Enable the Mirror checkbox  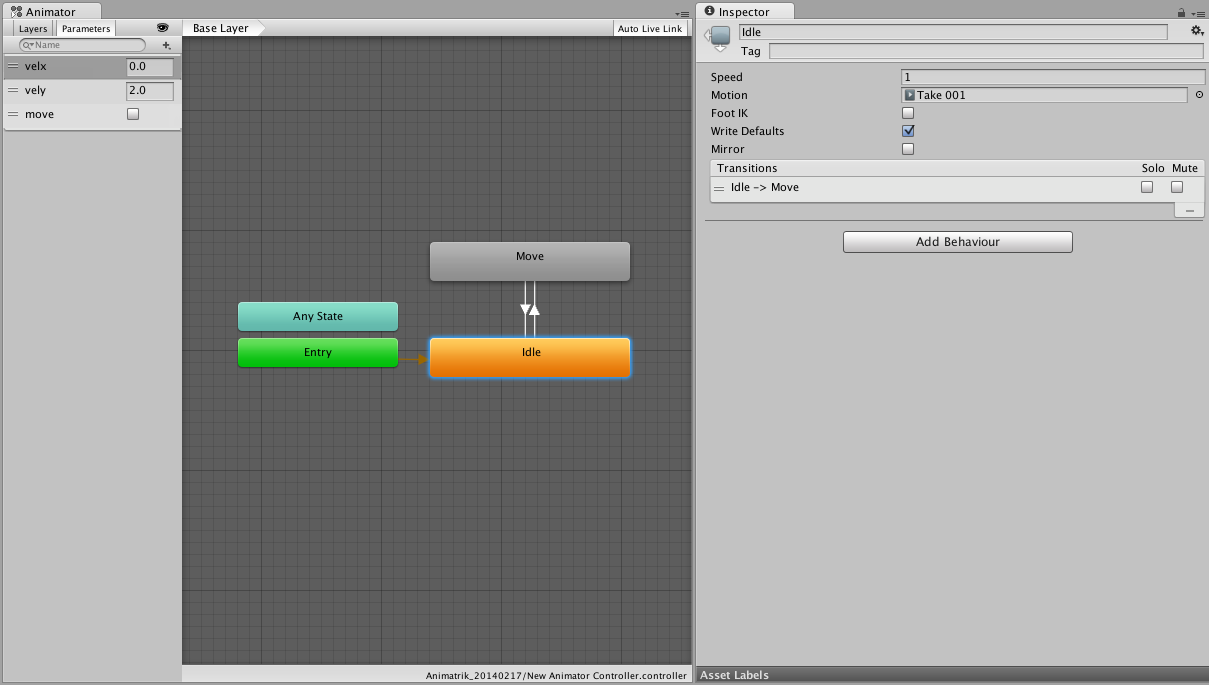[908, 148]
